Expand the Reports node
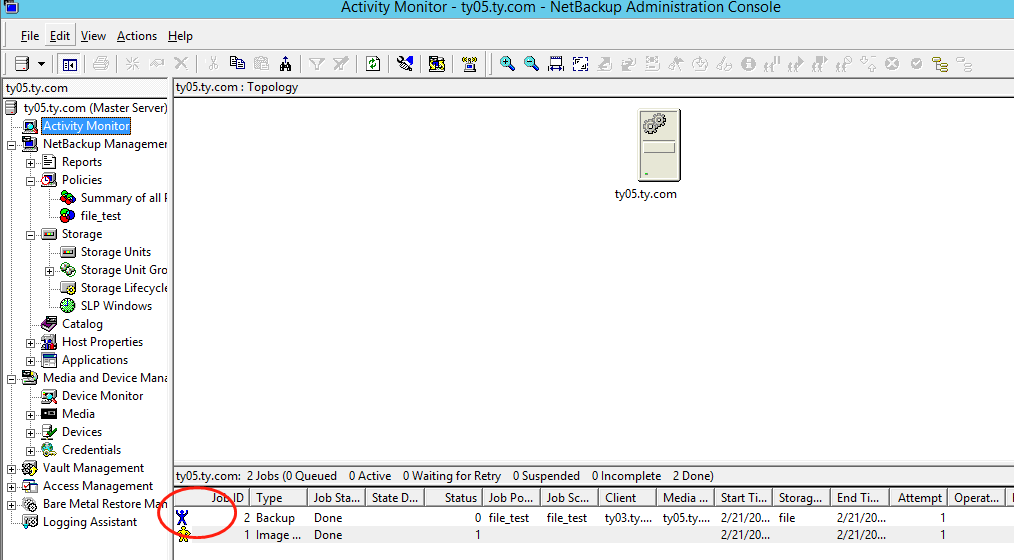Image resolution: width=1014 pixels, height=560 pixels. point(30,163)
